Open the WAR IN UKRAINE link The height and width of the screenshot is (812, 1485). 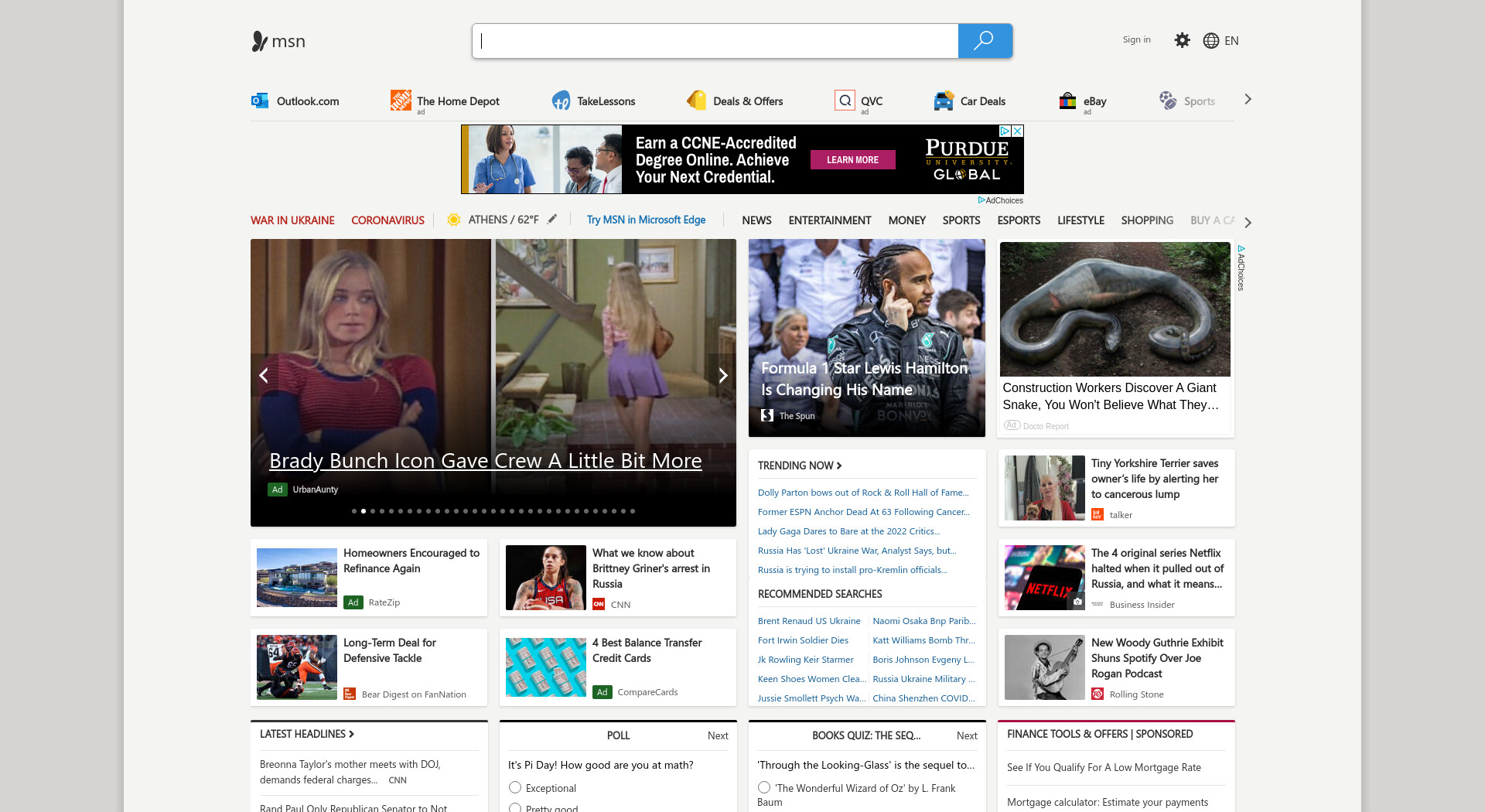pyautogui.click(x=292, y=220)
